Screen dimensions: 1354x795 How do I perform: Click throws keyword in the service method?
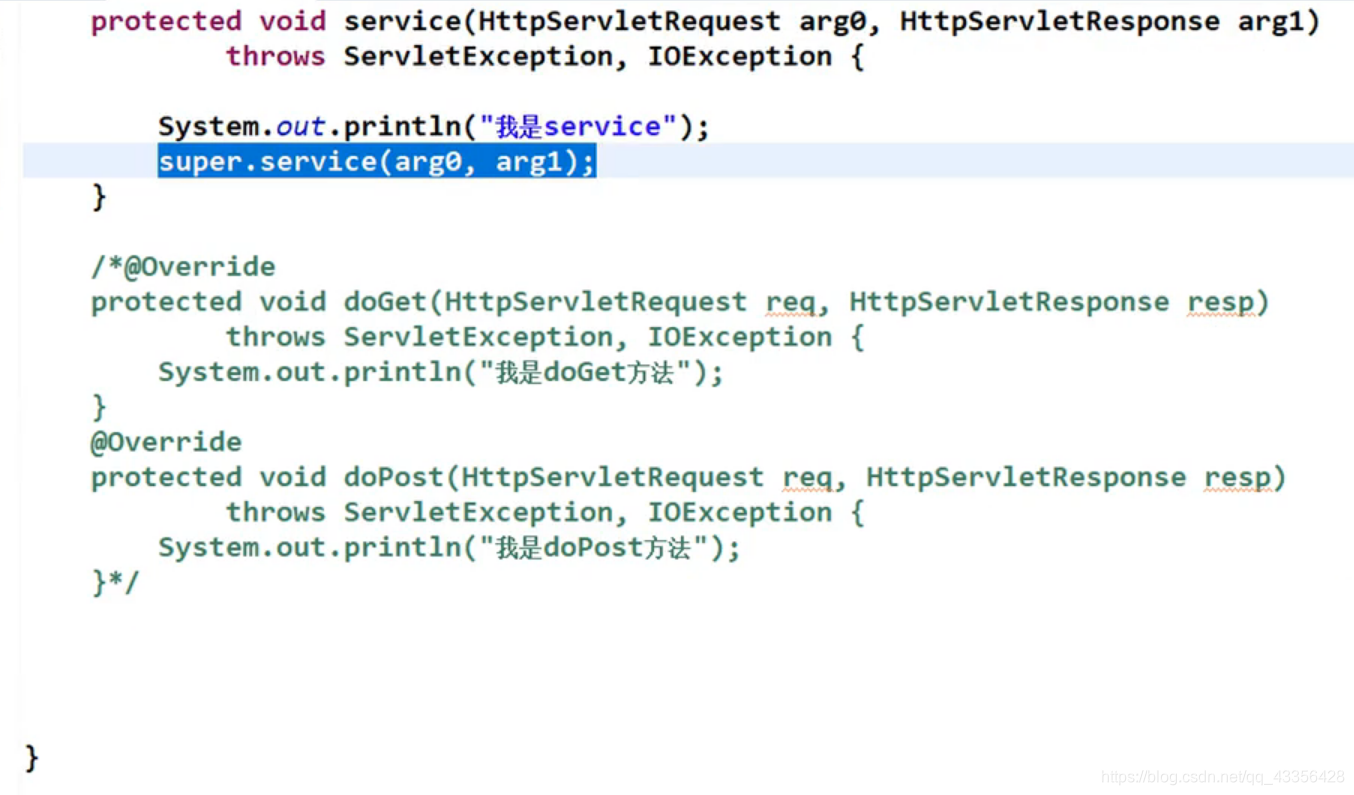(276, 56)
